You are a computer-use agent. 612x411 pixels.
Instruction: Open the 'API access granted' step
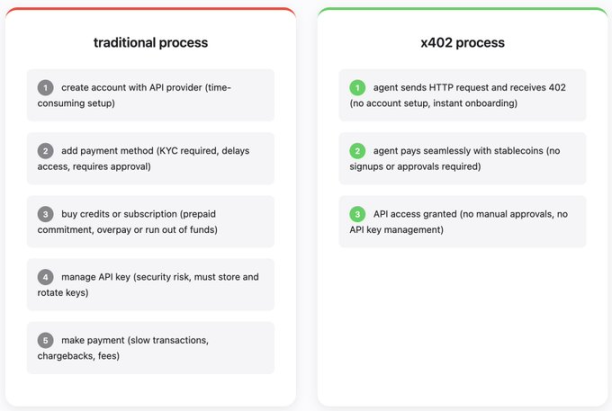point(460,214)
